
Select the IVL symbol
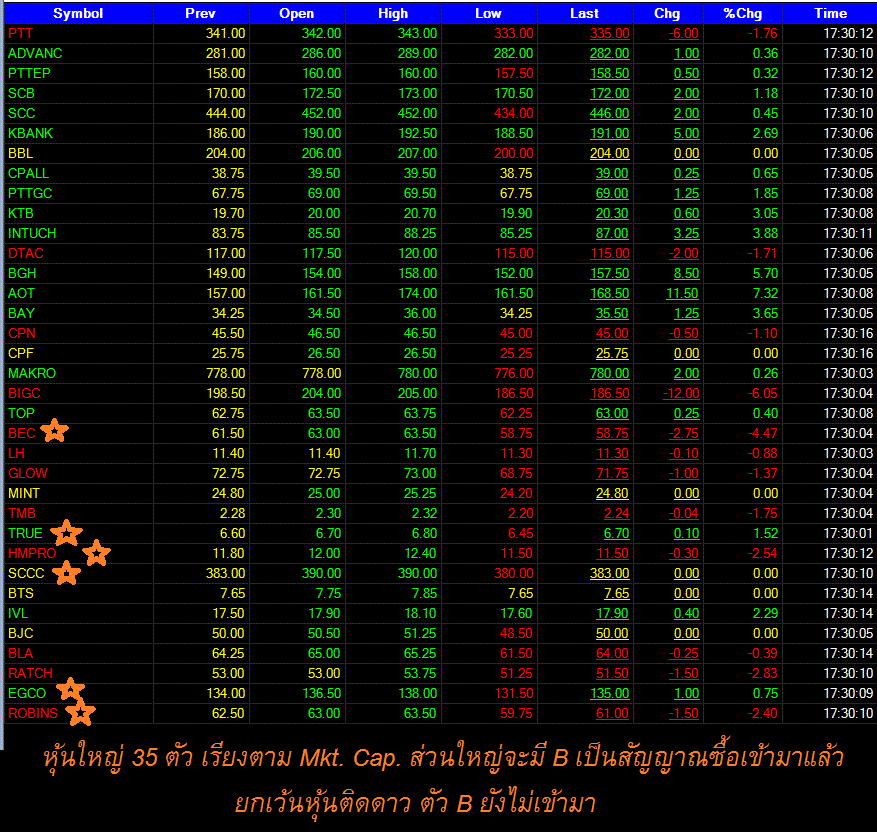click(x=18, y=613)
